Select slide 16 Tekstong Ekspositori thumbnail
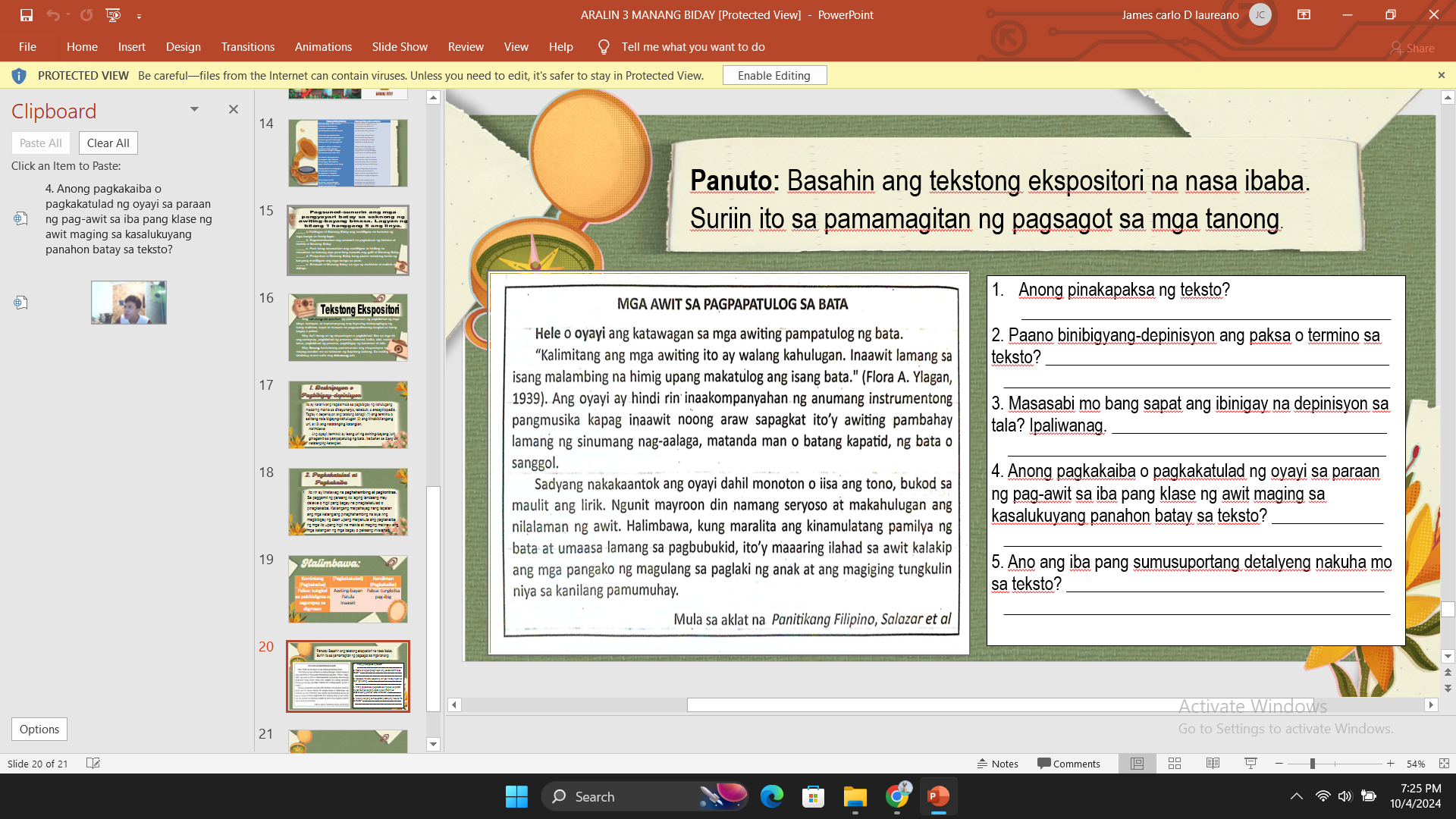This screenshot has width=1456, height=819. (x=348, y=327)
